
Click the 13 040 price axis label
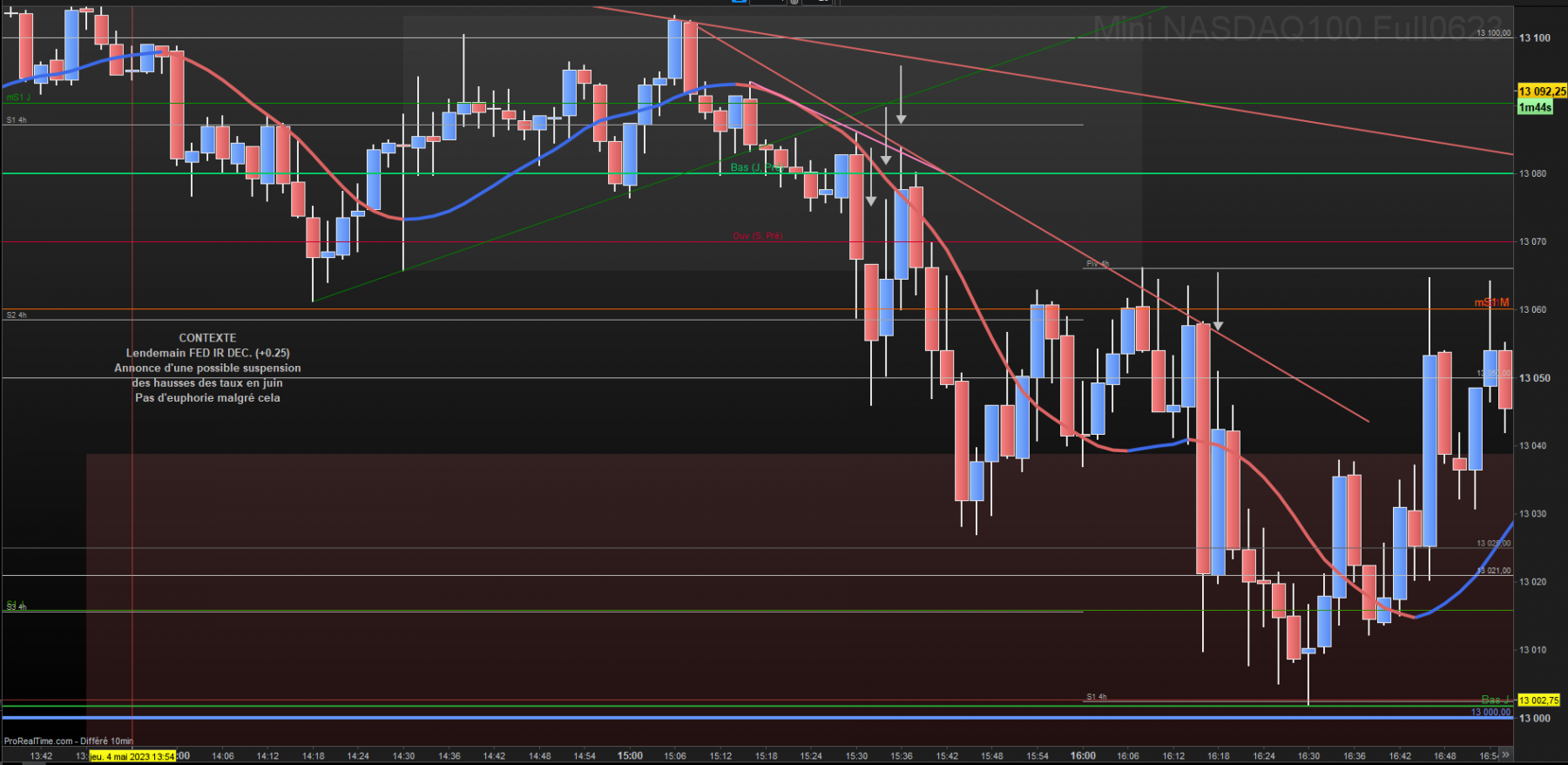pyautogui.click(x=1533, y=445)
